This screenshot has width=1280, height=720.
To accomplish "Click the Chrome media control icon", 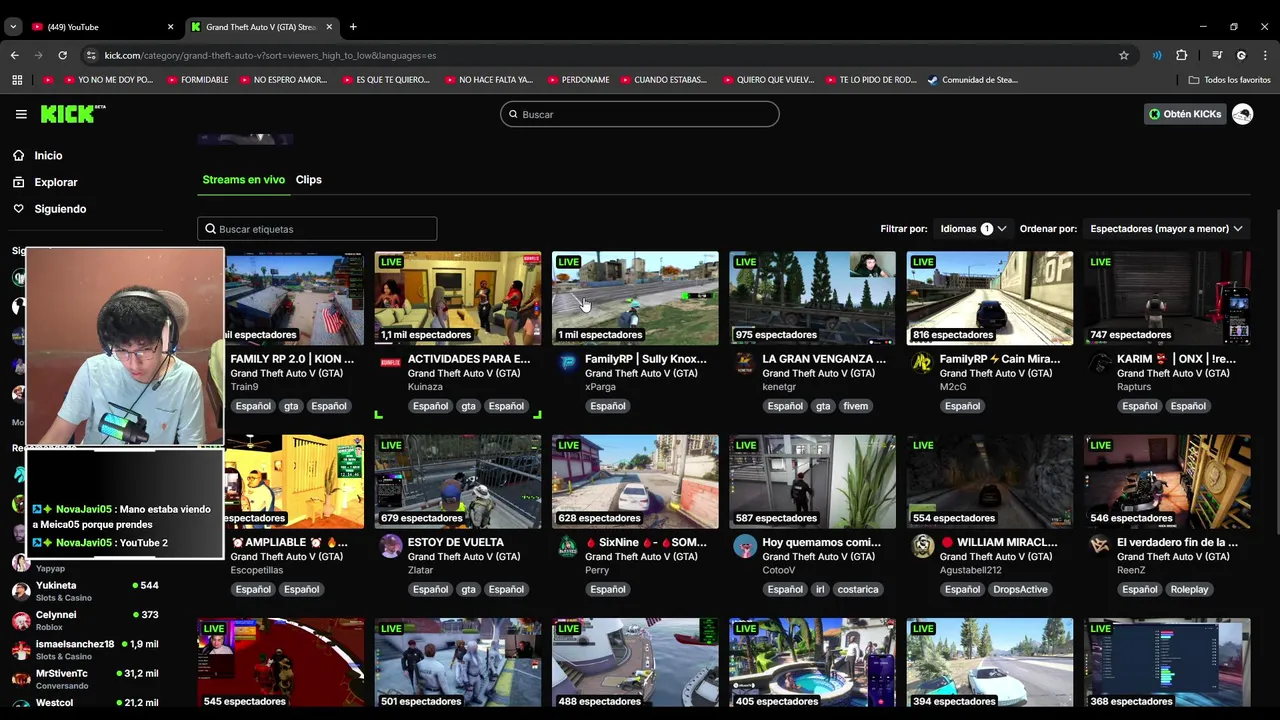I will coord(1217,55).
